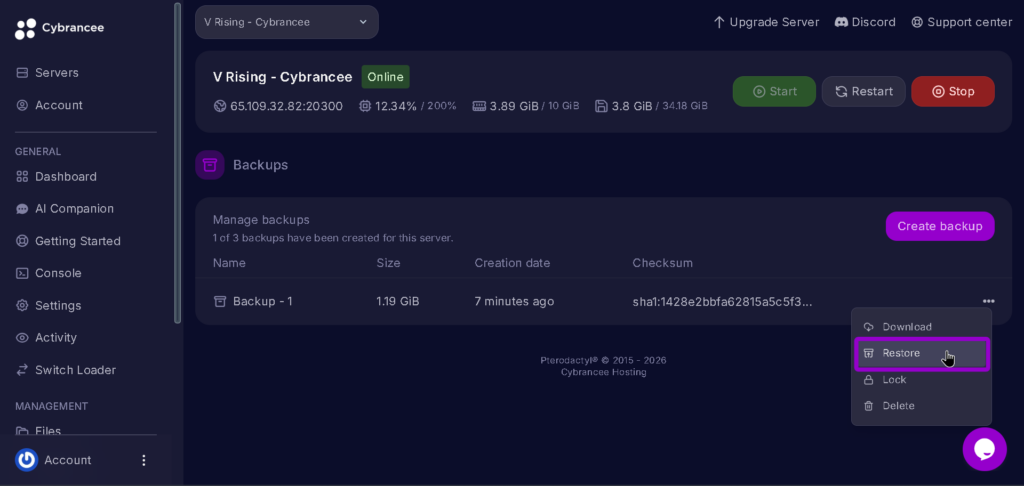Click the Activity eye icon
The height and width of the screenshot is (486, 1024).
tap(22, 338)
